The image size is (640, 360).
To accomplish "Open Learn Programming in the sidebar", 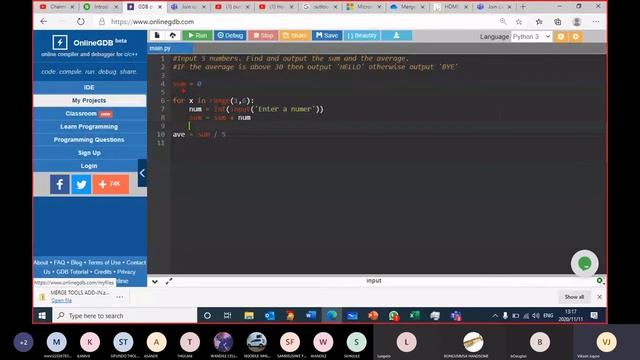I will 89,127.
